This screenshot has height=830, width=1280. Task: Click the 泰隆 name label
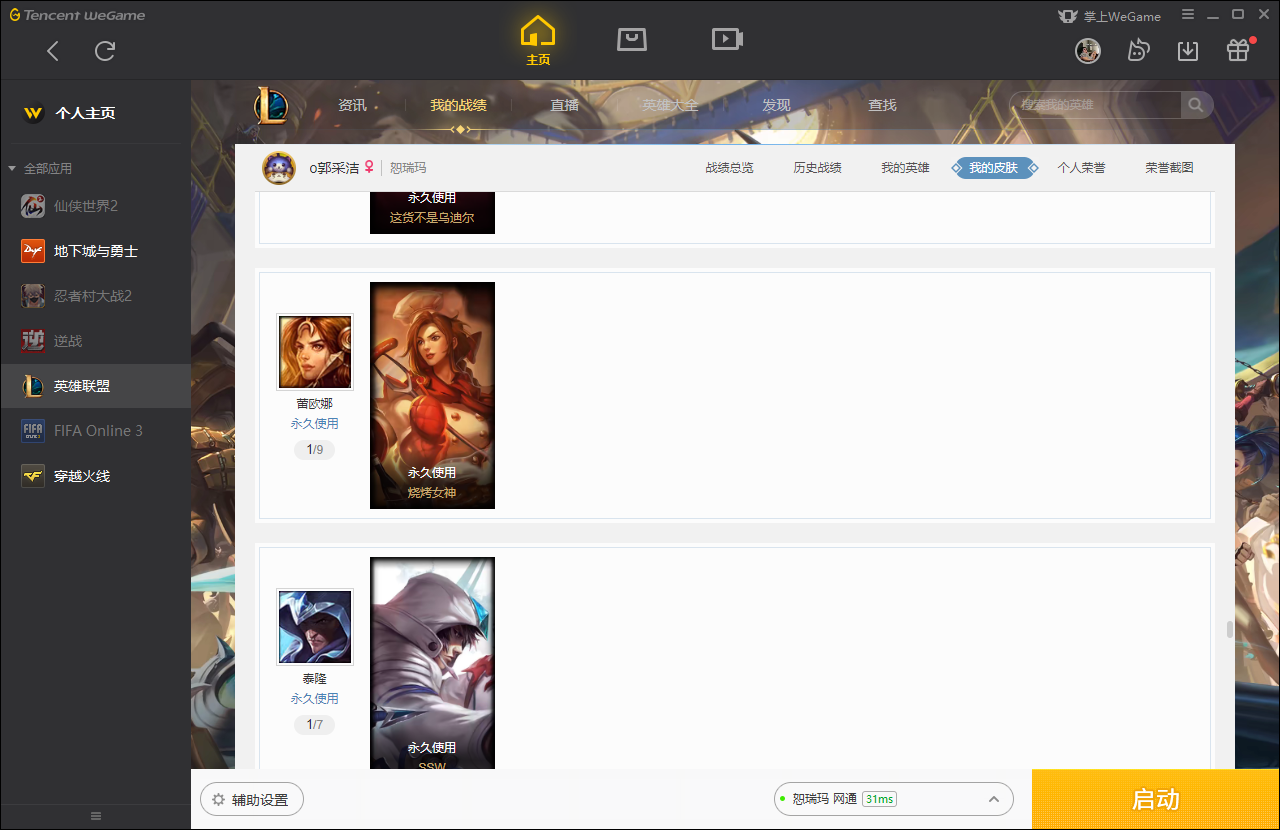(x=314, y=679)
